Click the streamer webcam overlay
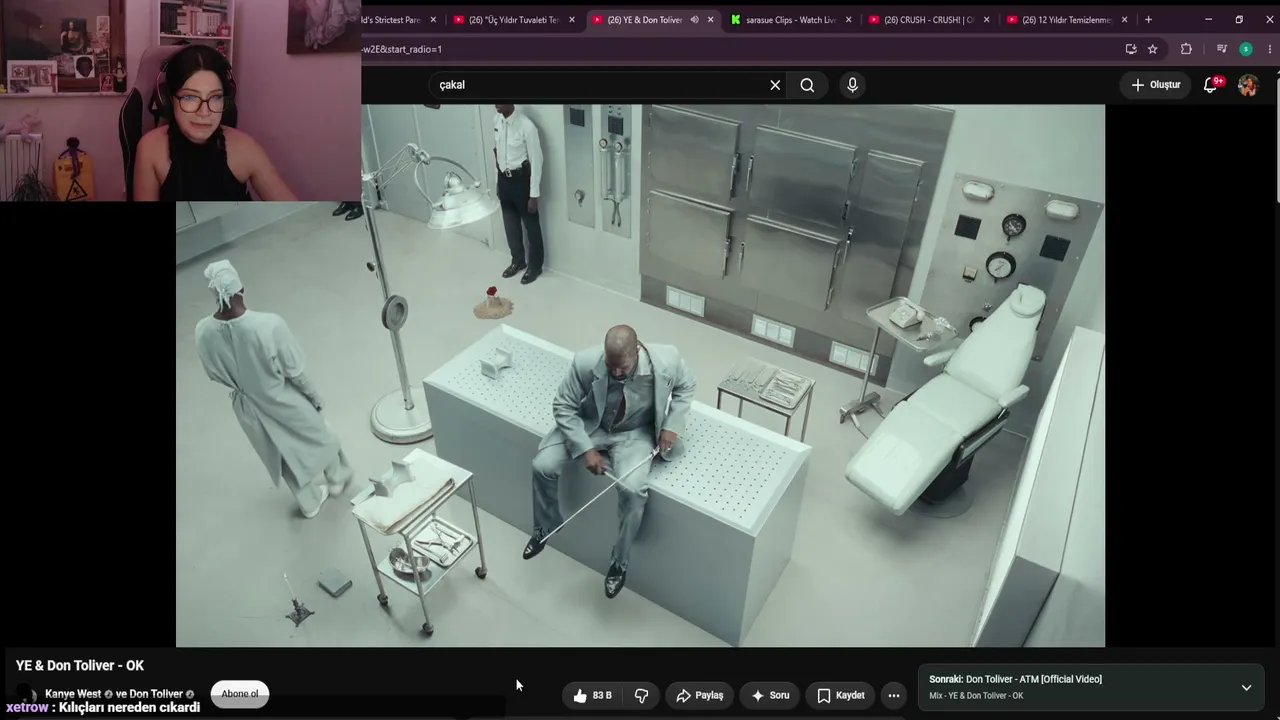Viewport: 1280px width, 720px height. point(180,100)
